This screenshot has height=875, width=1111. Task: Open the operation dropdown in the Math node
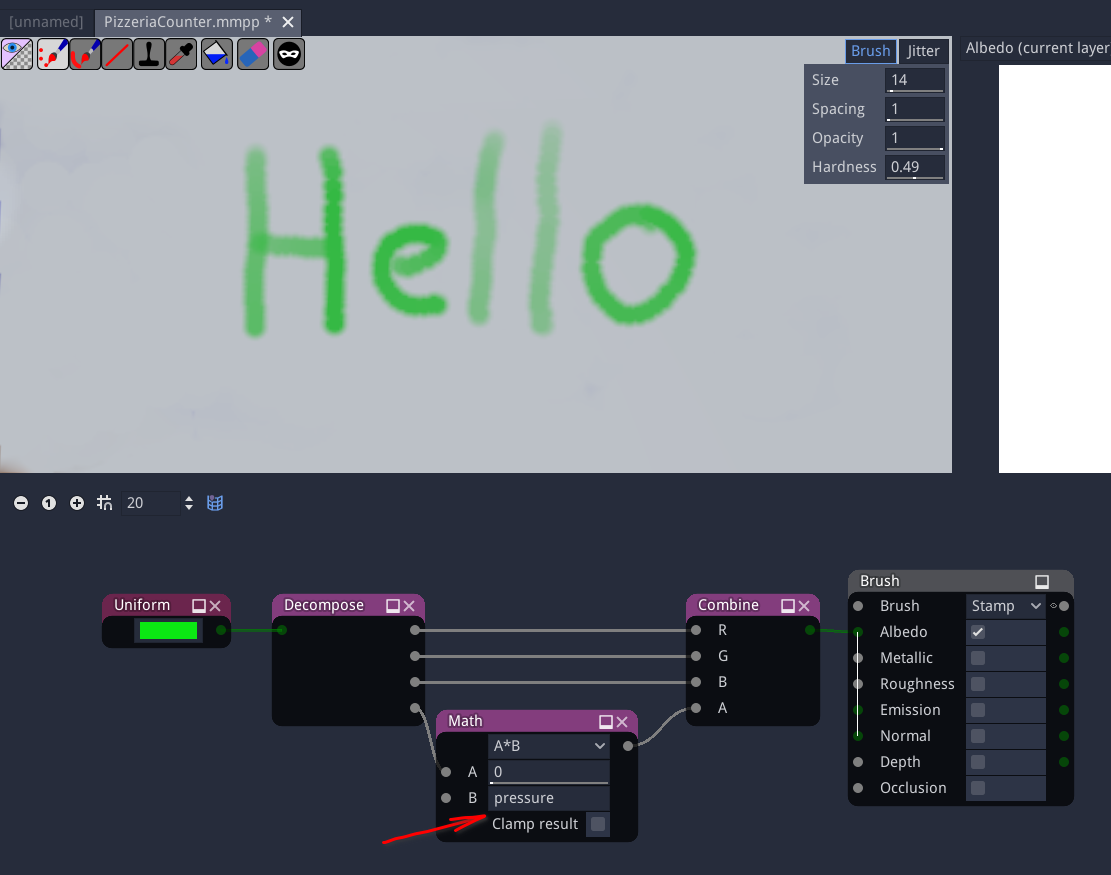click(548, 745)
